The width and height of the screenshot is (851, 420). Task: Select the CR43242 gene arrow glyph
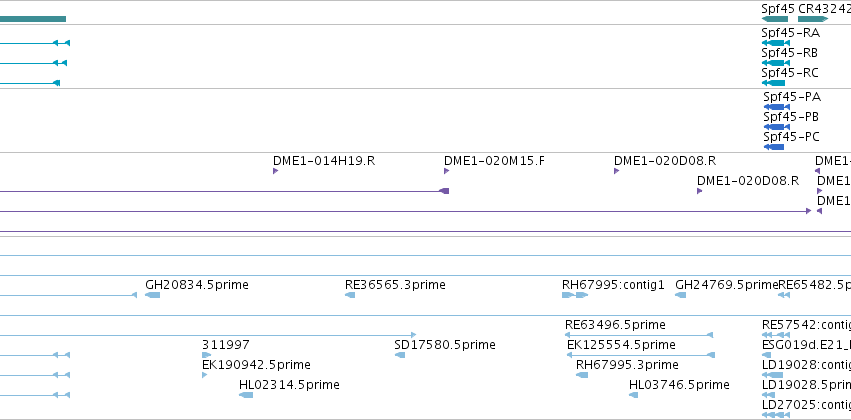(x=813, y=19)
